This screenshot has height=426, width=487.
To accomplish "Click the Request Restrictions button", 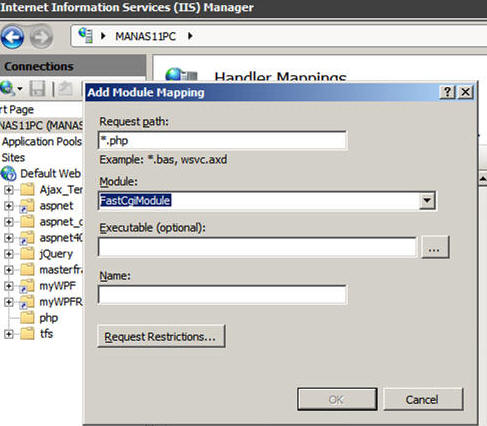I will pos(161,336).
